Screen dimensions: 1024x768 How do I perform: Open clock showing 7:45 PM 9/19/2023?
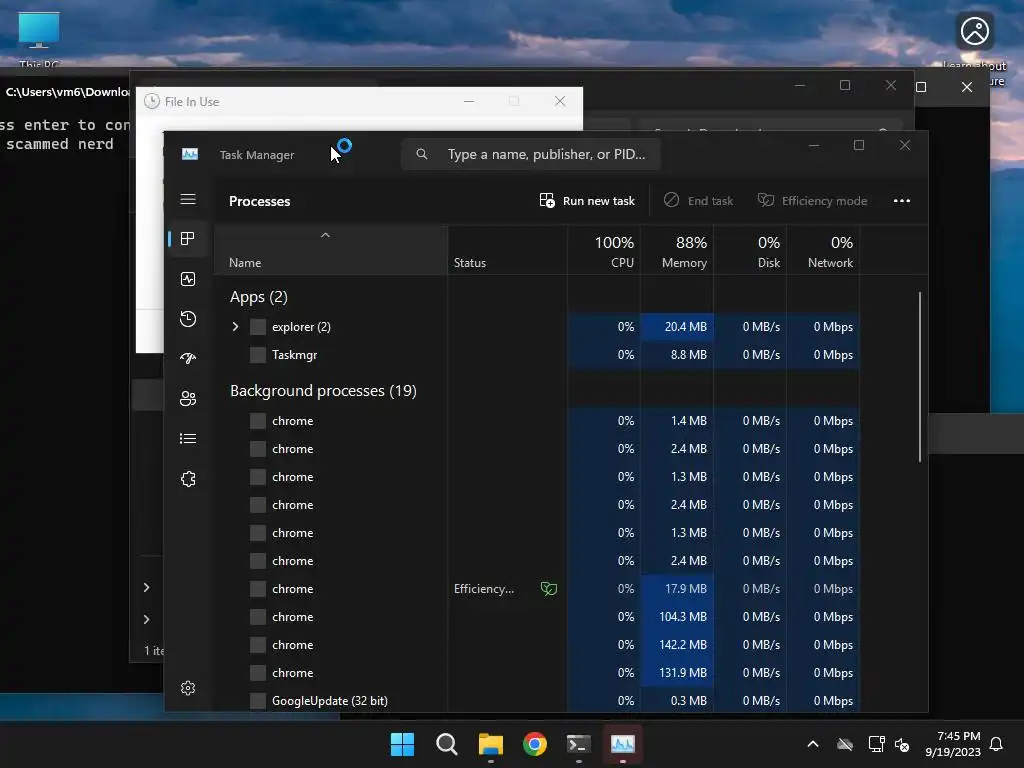pyautogui.click(x=953, y=744)
